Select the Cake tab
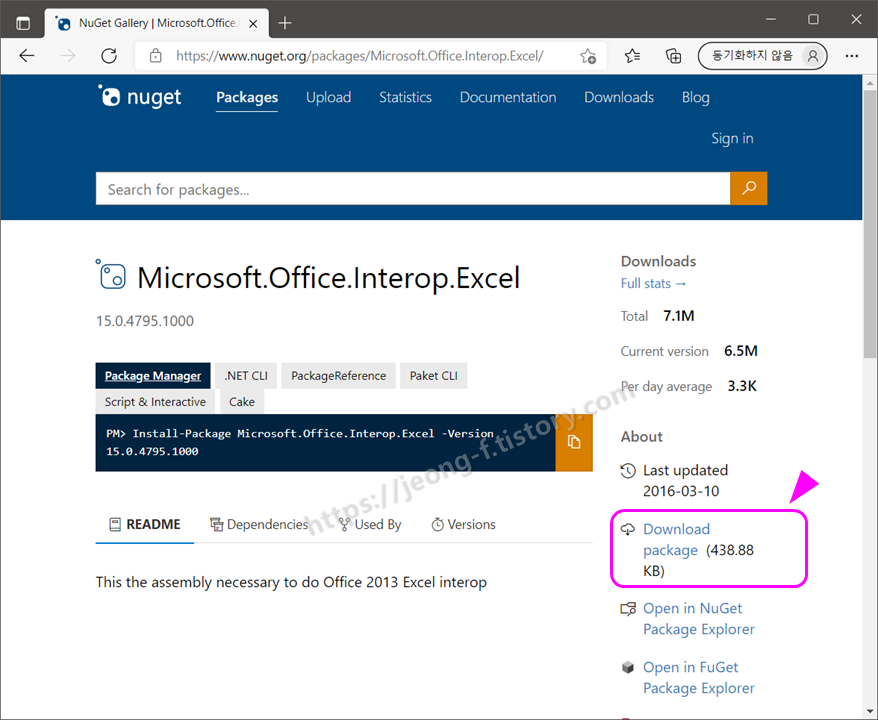This screenshot has height=720, width=878. [x=241, y=402]
